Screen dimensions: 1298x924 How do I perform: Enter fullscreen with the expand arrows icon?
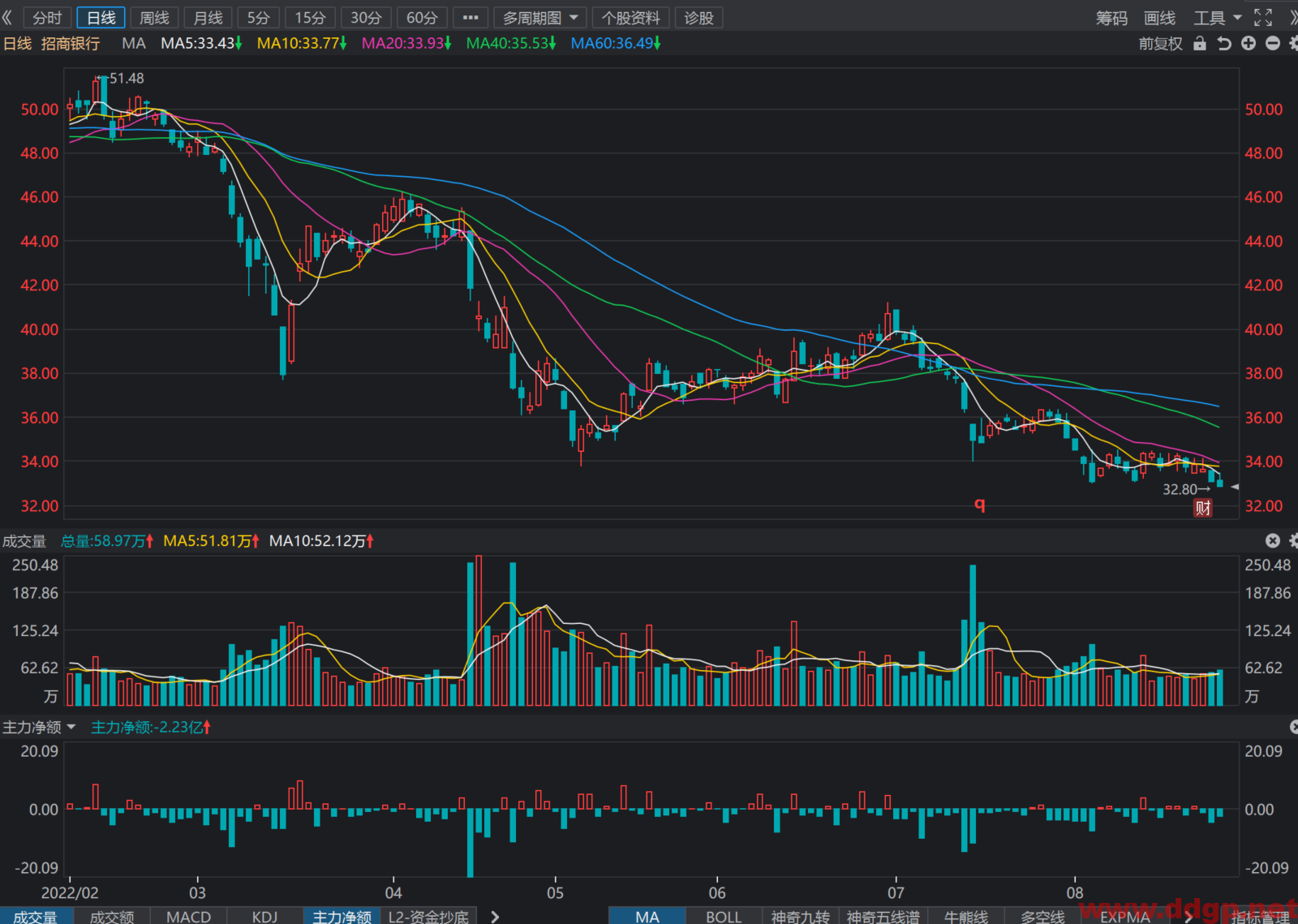pyautogui.click(x=1263, y=18)
